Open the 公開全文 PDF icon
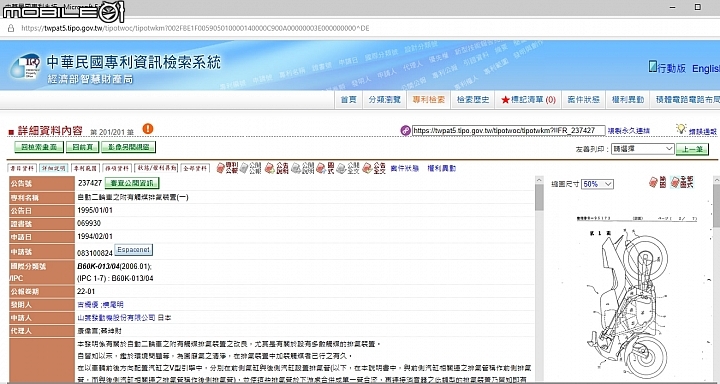The height and width of the screenshot is (384, 720). pyautogui.click(x=348, y=168)
